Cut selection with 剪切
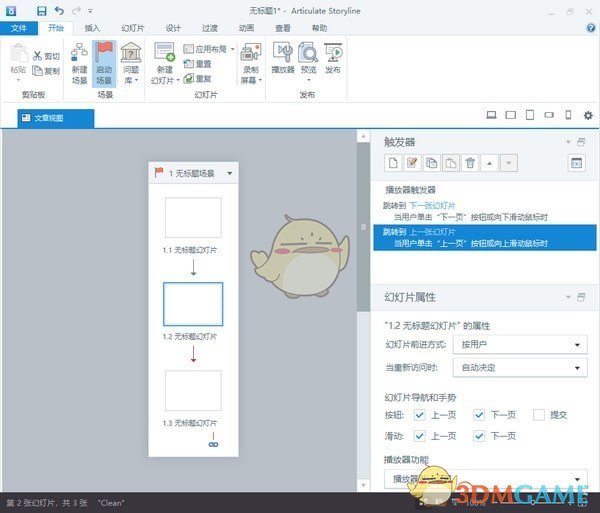The height and width of the screenshot is (513, 600). pyautogui.click(x=46, y=56)
